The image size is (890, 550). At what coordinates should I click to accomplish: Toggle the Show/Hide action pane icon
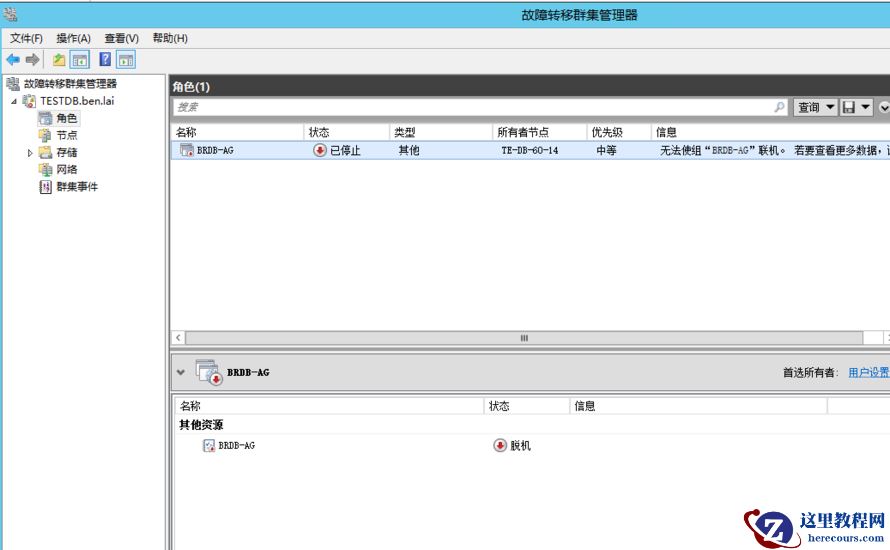click(126, 60)
